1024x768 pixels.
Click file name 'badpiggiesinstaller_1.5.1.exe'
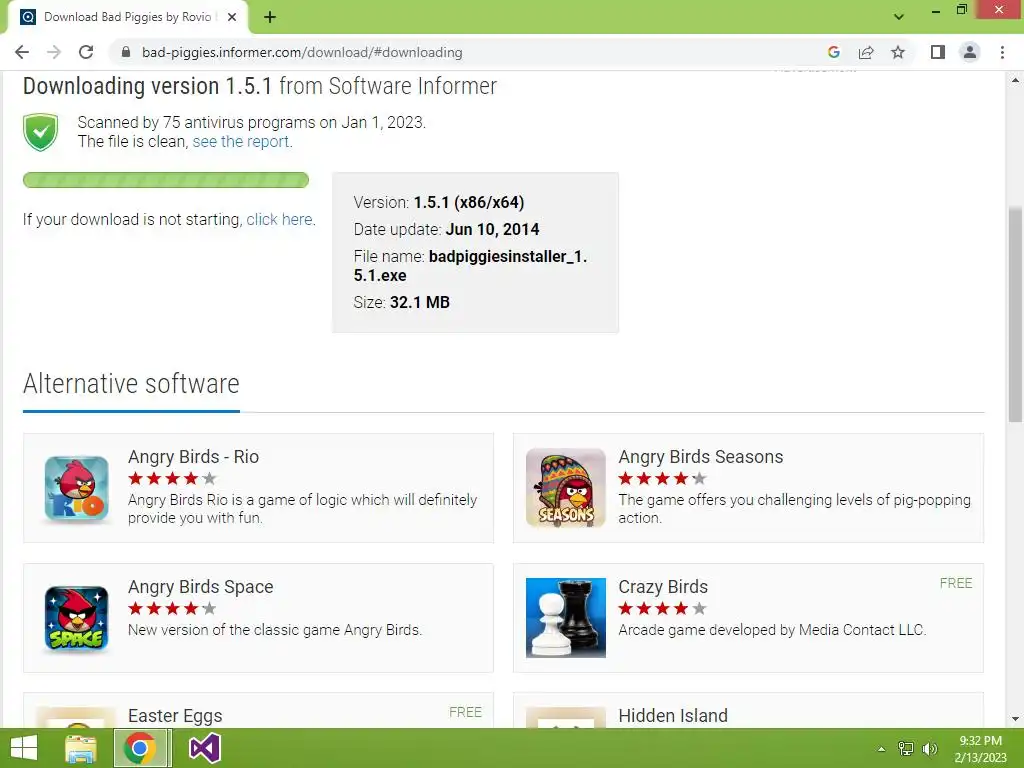pyautogui.click(x=470, y=266)
